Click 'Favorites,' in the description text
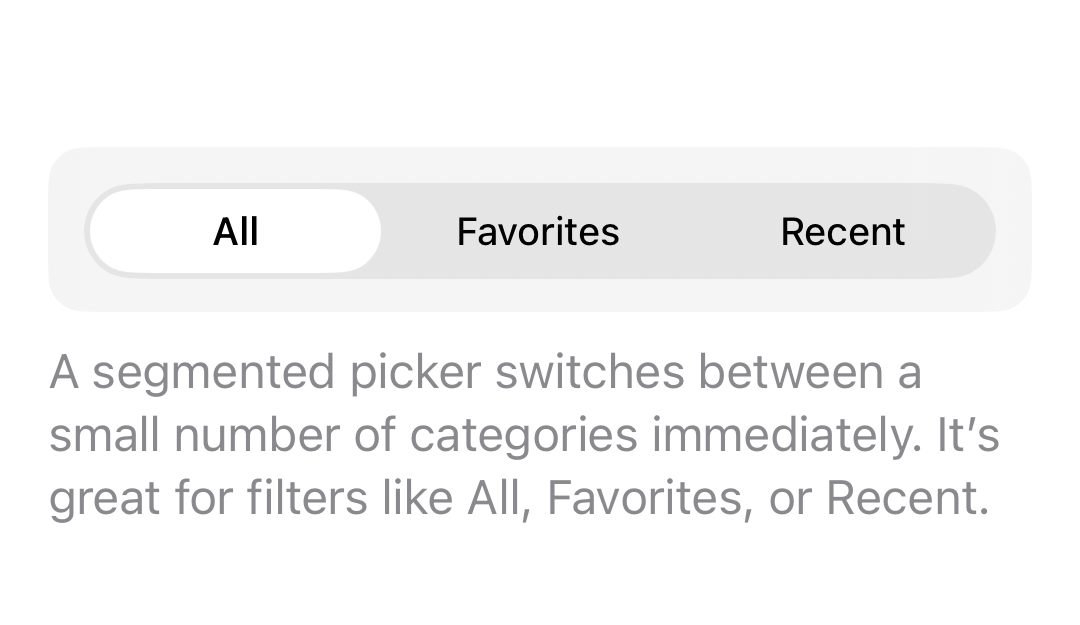The image size is (1080, 625). [649, 498]
